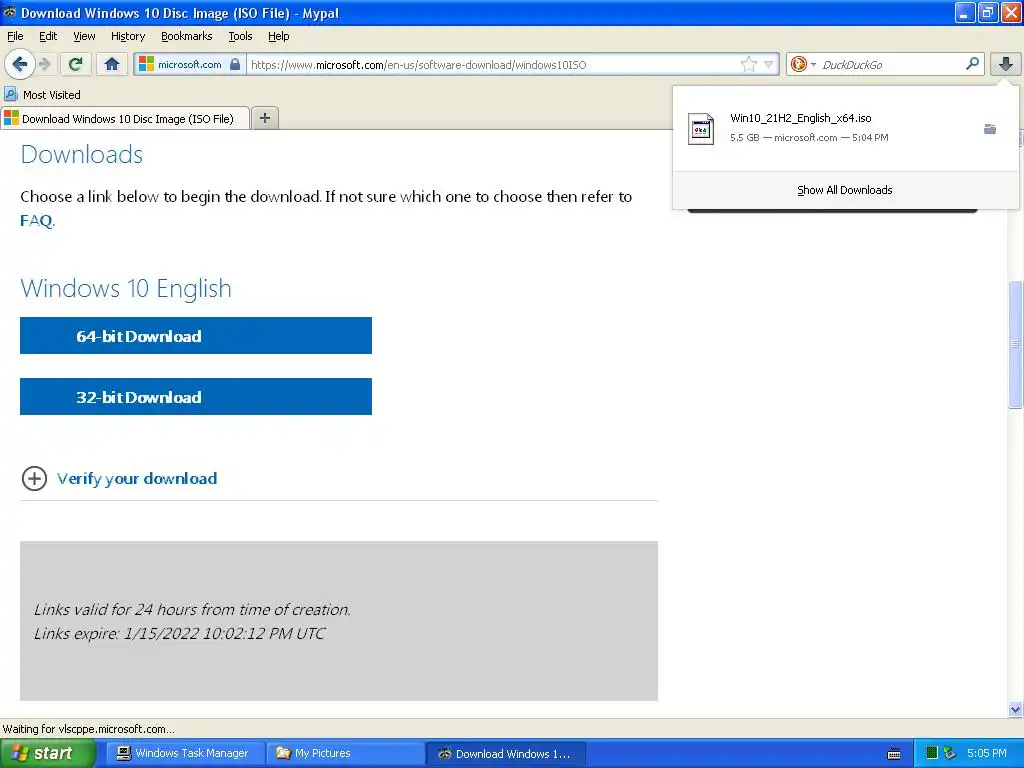1024x768 pixels.
Task: Click the links expire date text
Action: (x=180, y=633)
